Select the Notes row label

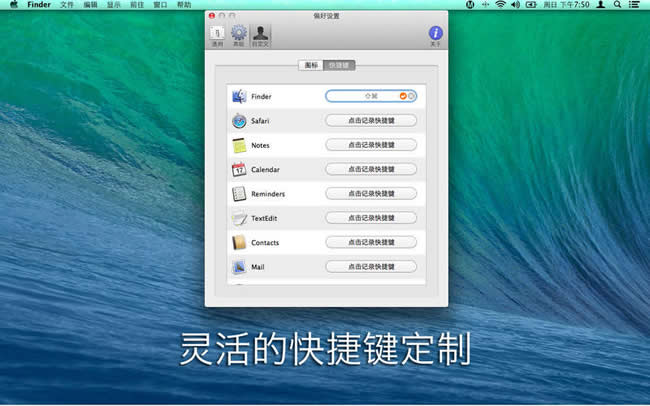tap(260, 146)
